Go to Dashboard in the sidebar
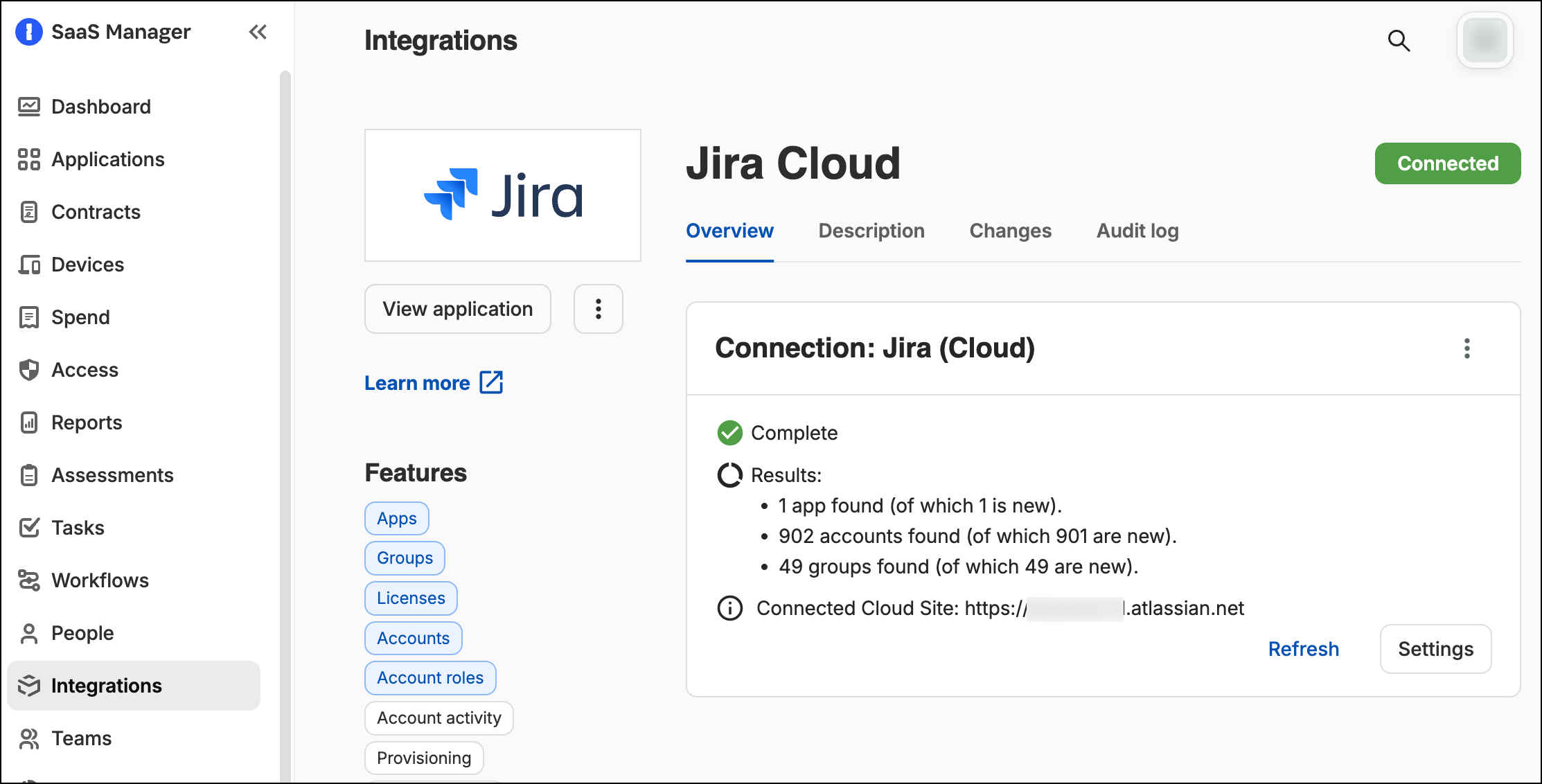The height and width of the screenshot is (784, 1542). pos(101,107)
